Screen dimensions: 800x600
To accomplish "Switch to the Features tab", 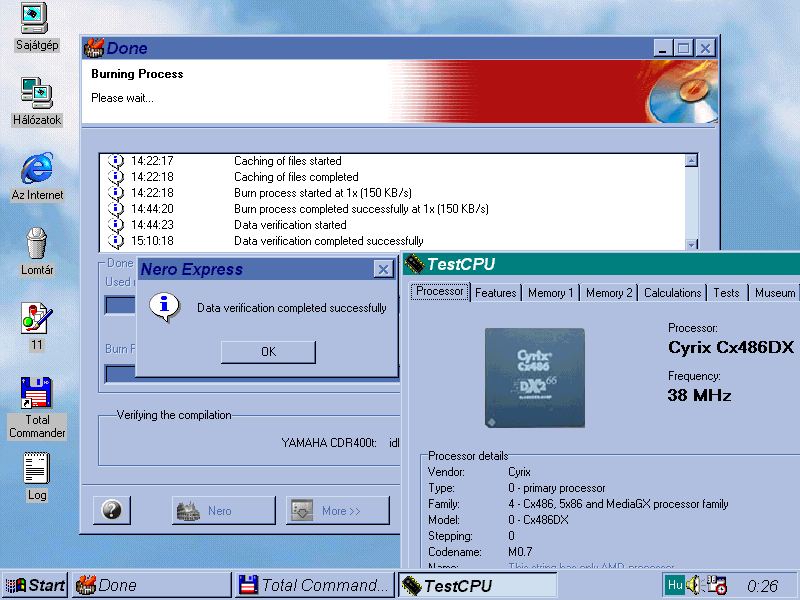I will pos(495,293).
